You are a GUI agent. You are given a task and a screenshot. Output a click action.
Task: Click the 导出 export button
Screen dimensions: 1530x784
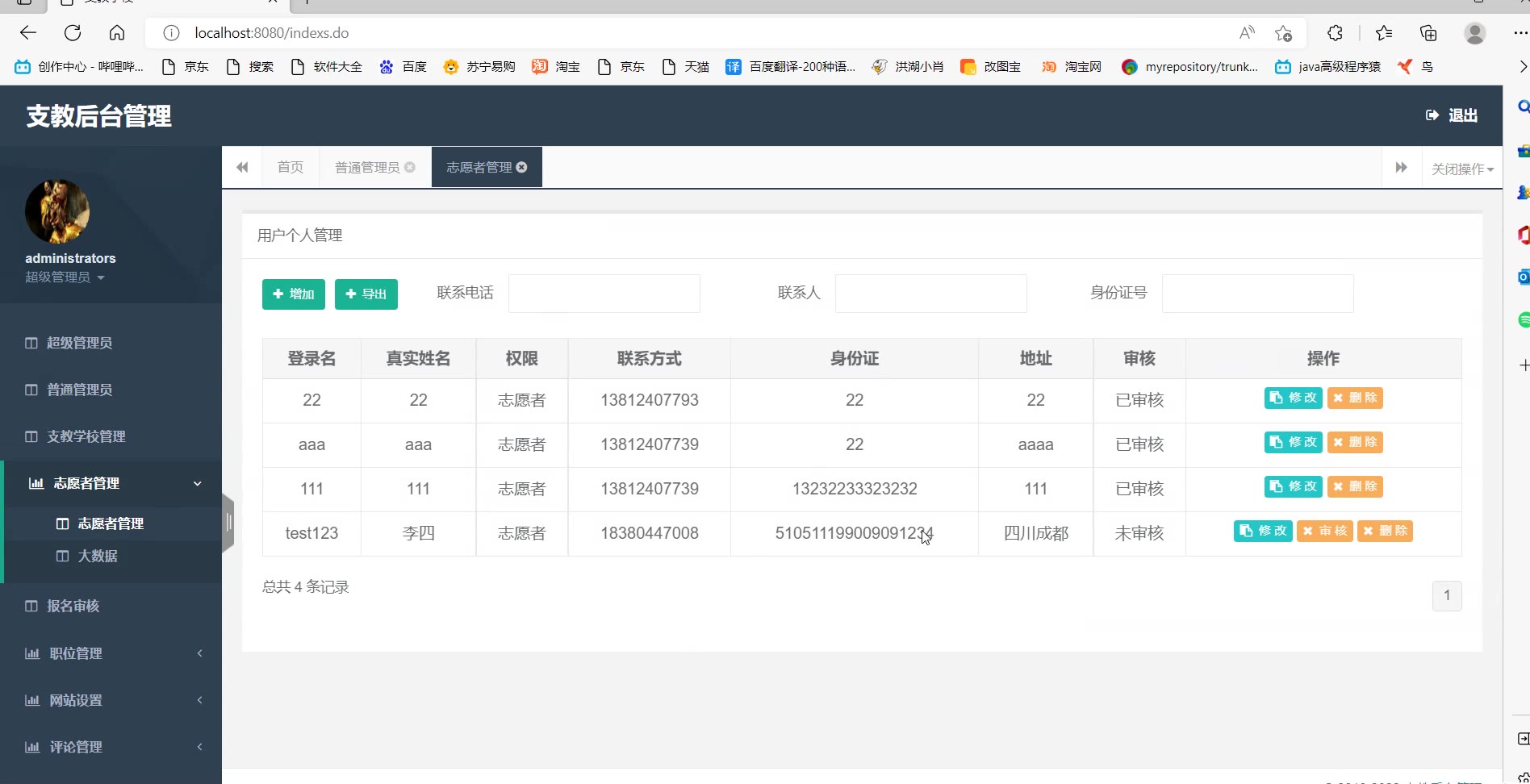tap(366, 294)
